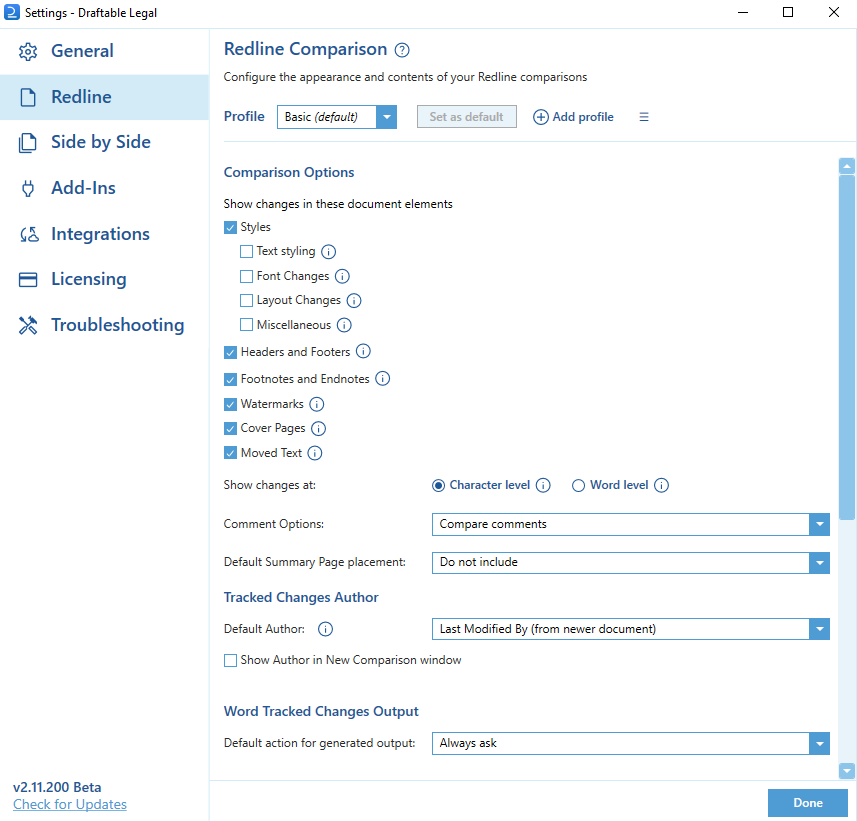
Task: Show info for Miscellaneous option
Action: coord(344,325)
